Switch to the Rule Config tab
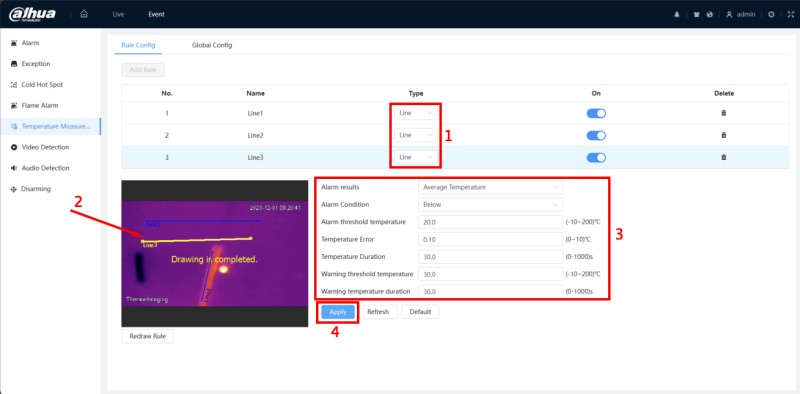Screen dimensions: 800x394 click(138, 45)
